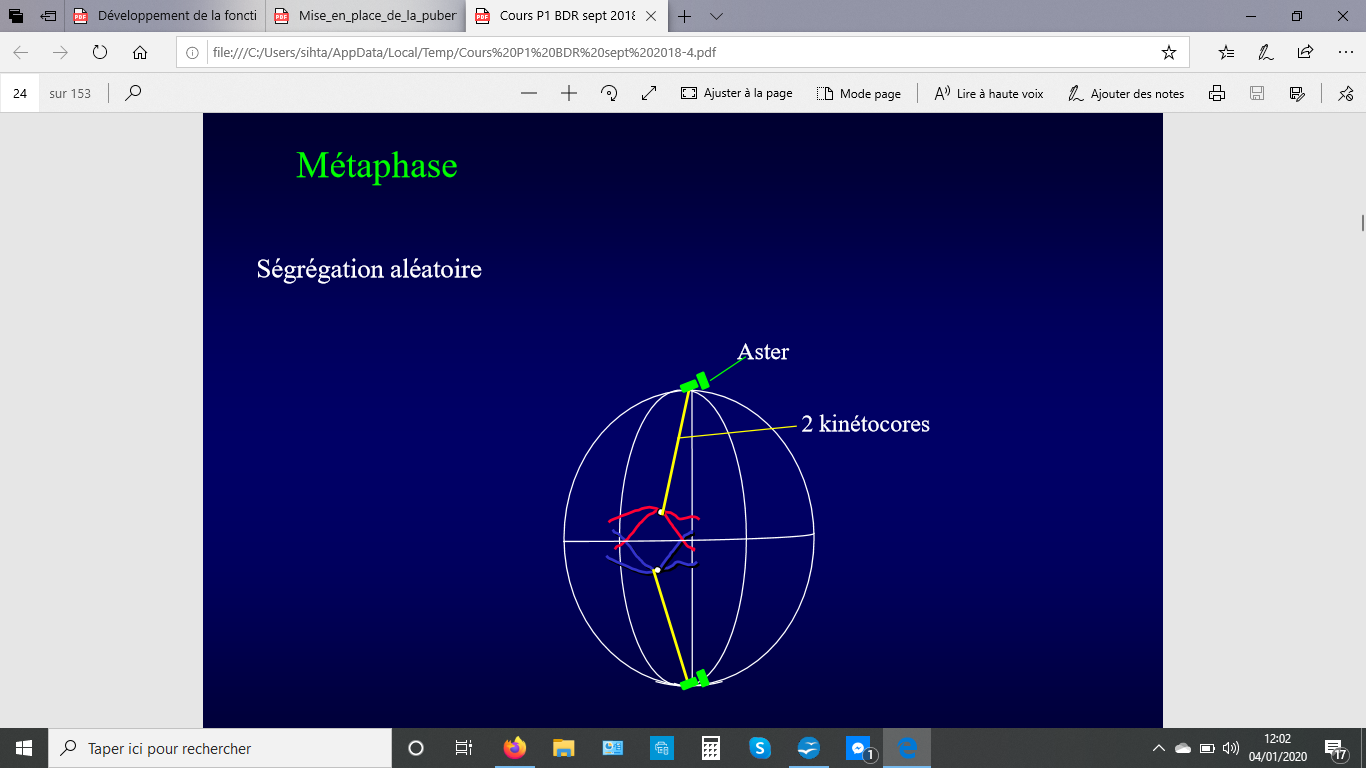Screen dimensions: 1366x768
Task: Open the web notes pen tool
Action: [x=1266, y=52]
